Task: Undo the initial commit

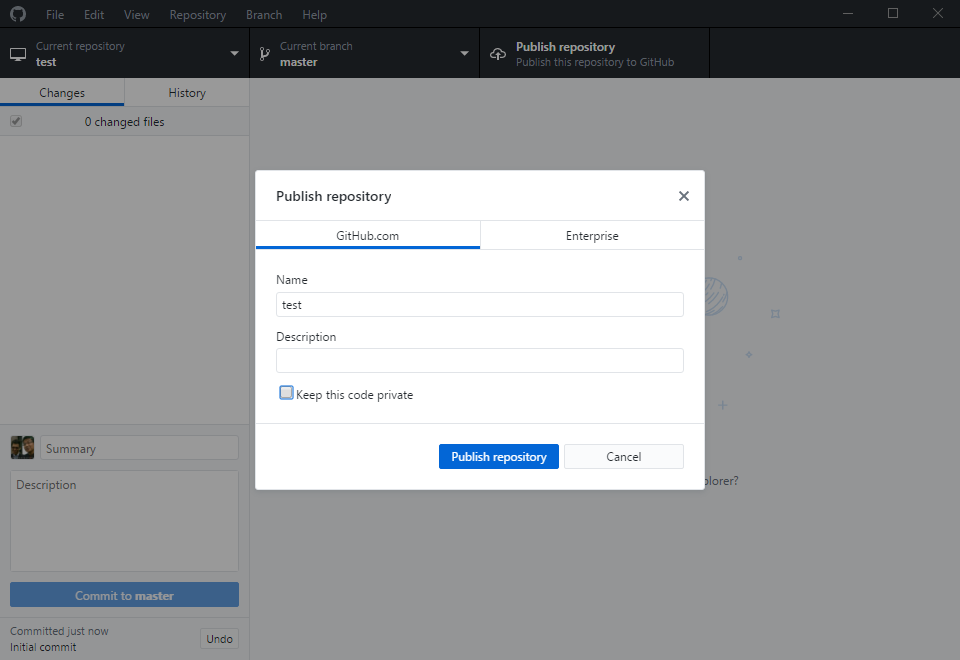Action: click(x=219, y=639)
